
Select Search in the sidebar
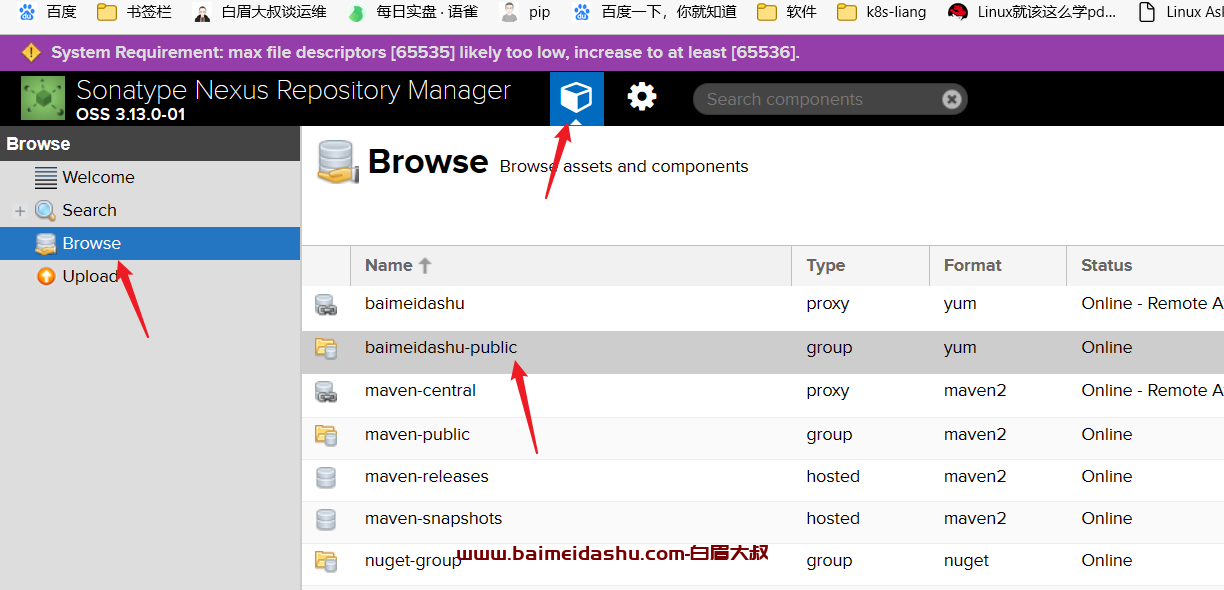[150, 211]
